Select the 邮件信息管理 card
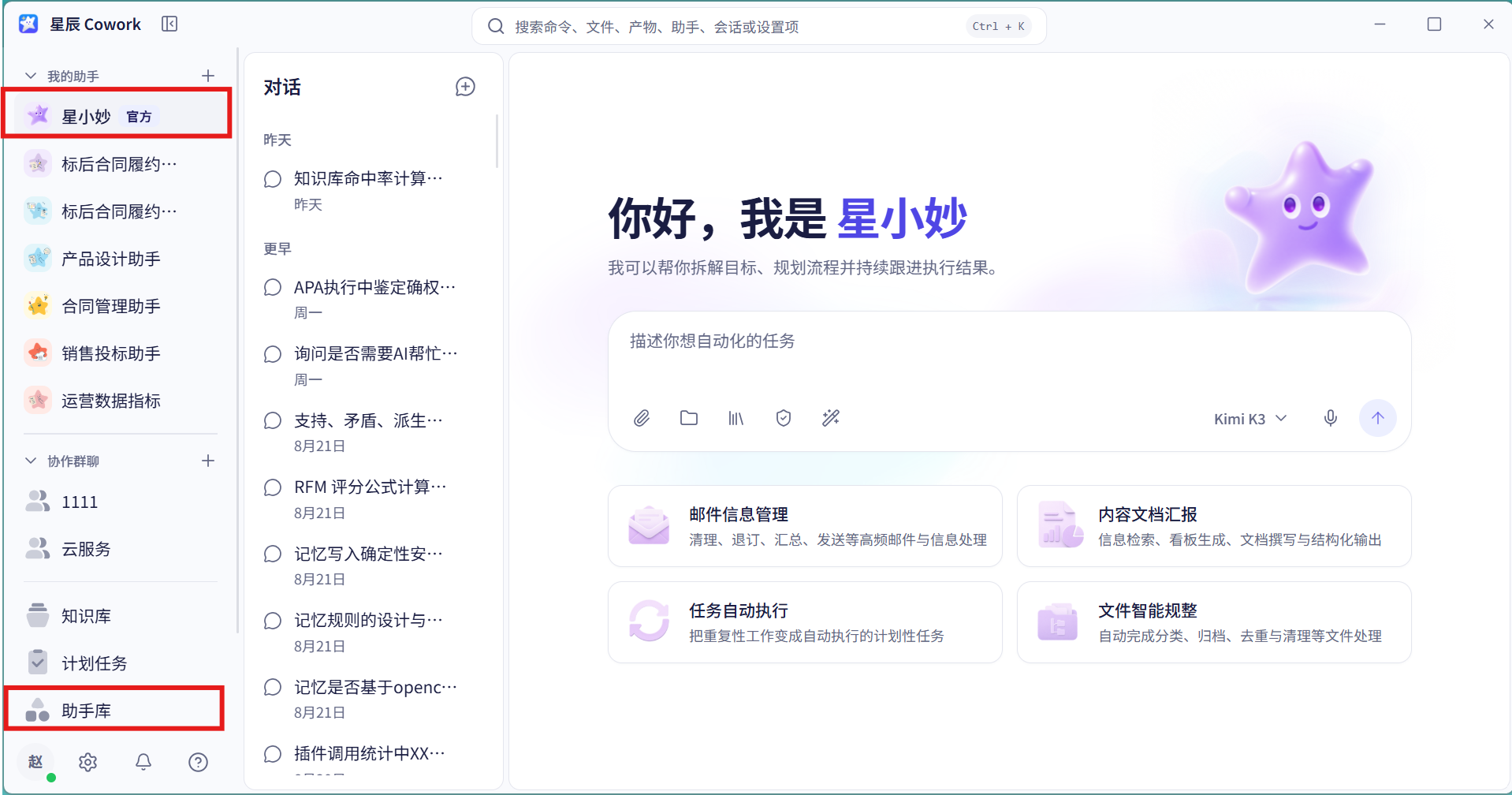The width and height of the screenshot is (1512, 795). (x=805, y=526)
